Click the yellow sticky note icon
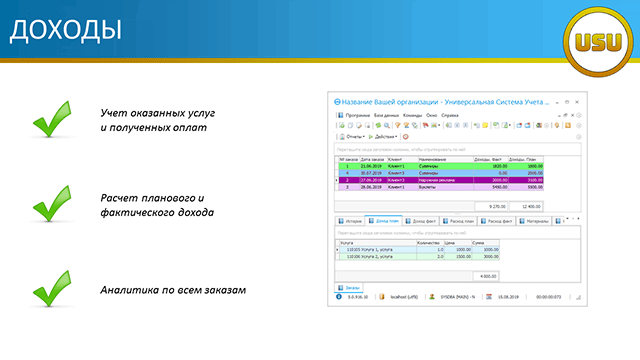This screenshot has width=640, height=360. [x=485, y=125]
